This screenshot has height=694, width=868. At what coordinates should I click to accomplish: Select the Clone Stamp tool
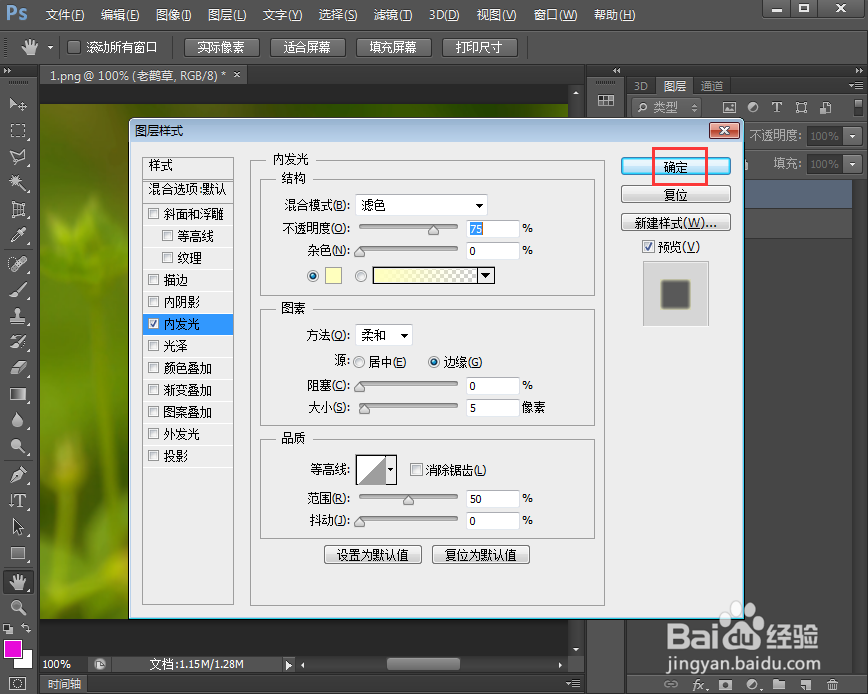click(16, 317)
